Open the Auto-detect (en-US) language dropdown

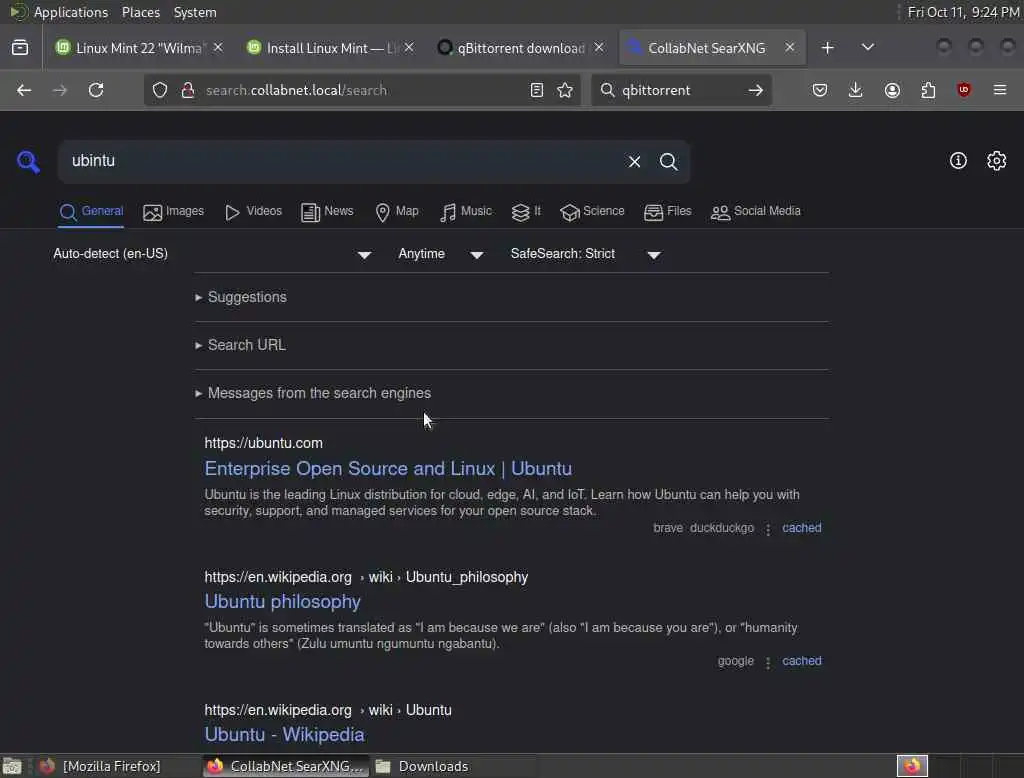click(212, 254)
